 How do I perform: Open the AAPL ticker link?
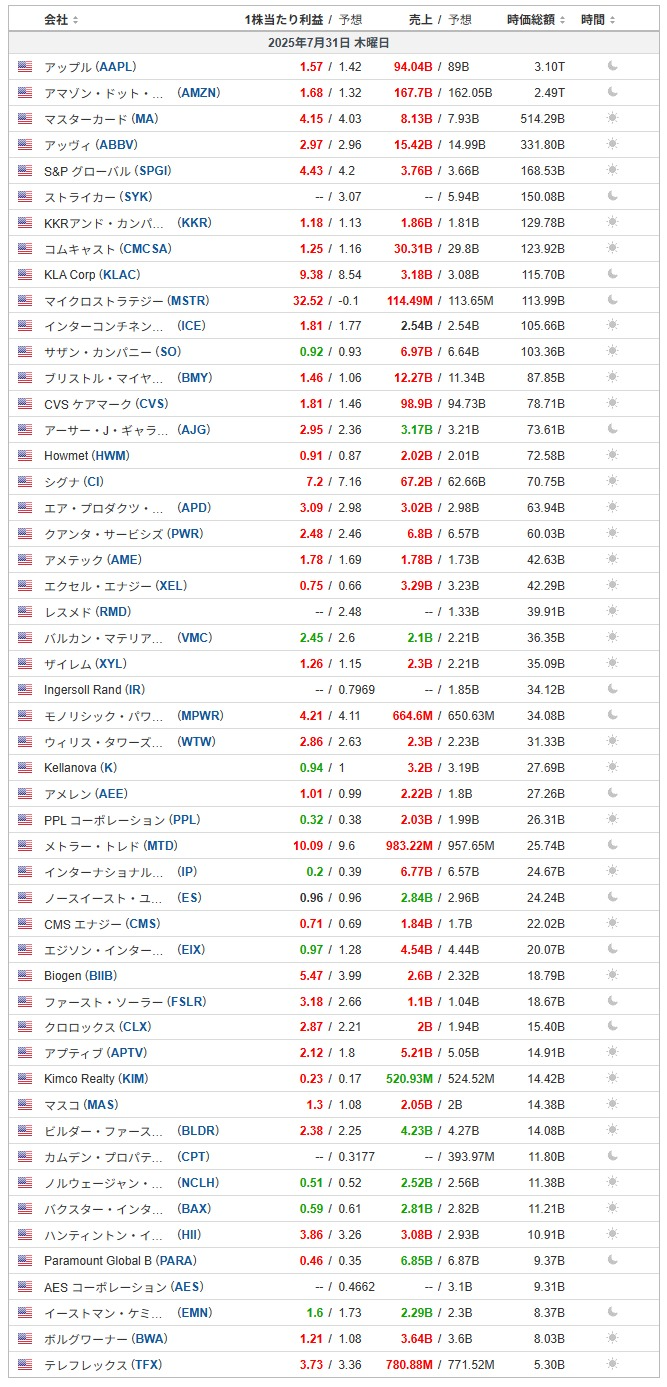(116, 66)
